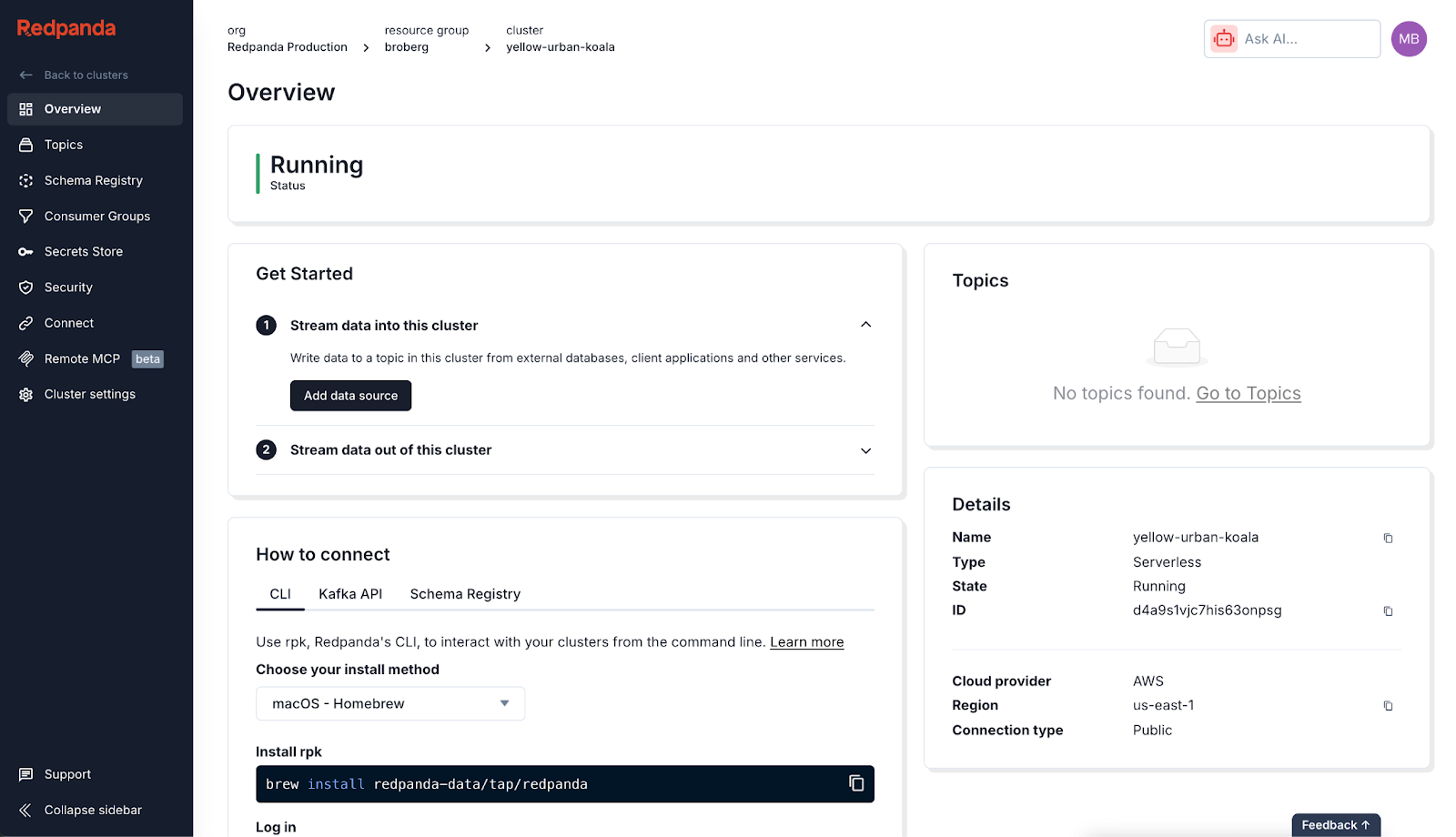Click the Running status heading
Screen dimensions: 1456x837
click(317, 165)
